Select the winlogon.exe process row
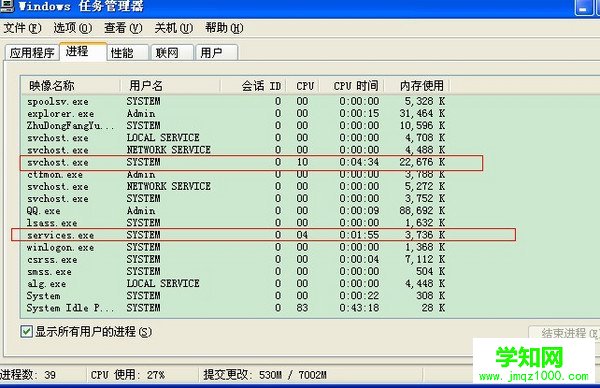Viewport: 600px width, 388px height. [x=235, y=247]
